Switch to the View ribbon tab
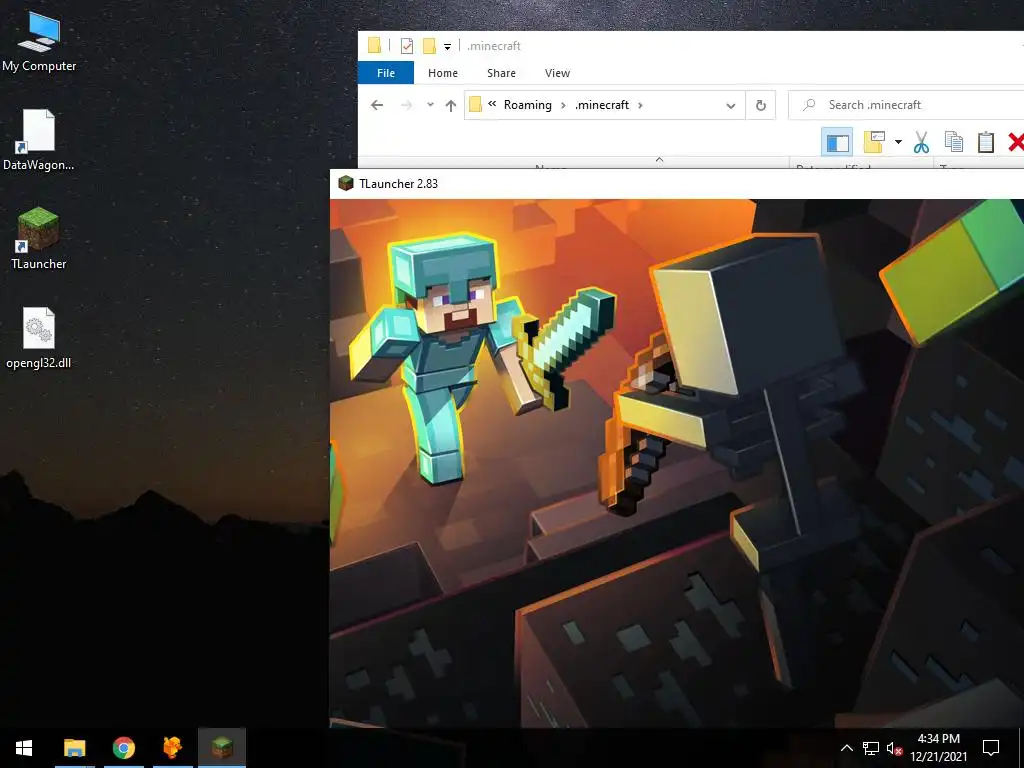 [x=558, y=73]
